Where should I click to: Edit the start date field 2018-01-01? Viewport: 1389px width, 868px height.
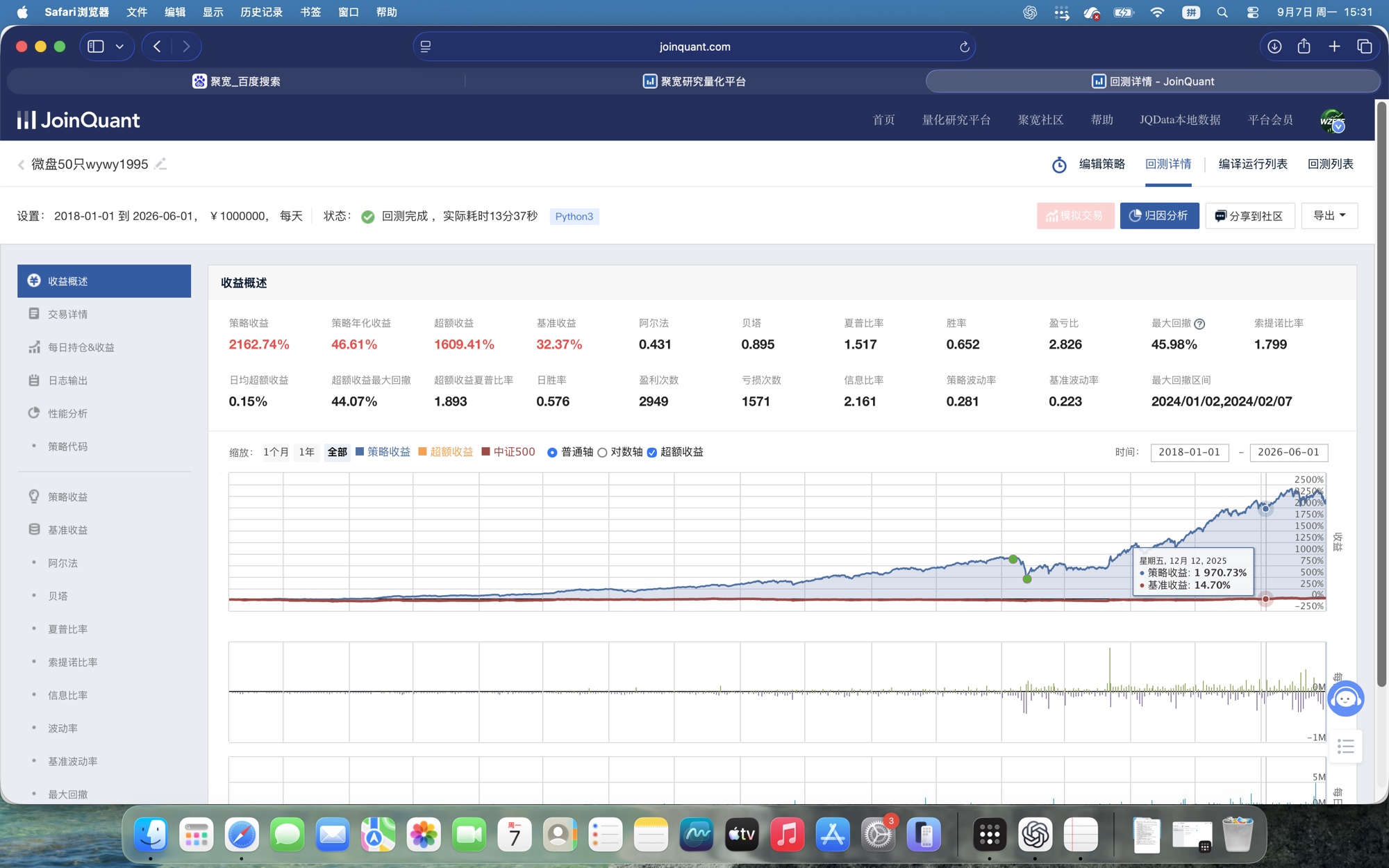[1189, 453]
